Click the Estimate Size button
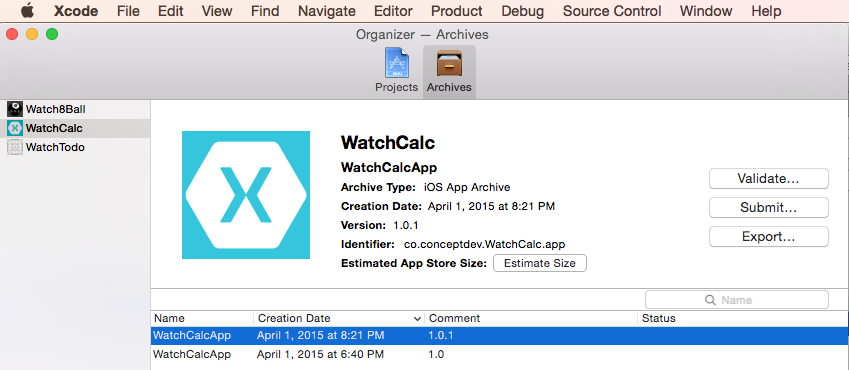Image resolution: width=849 pixels, height=370 pixels. pos(540,263)
